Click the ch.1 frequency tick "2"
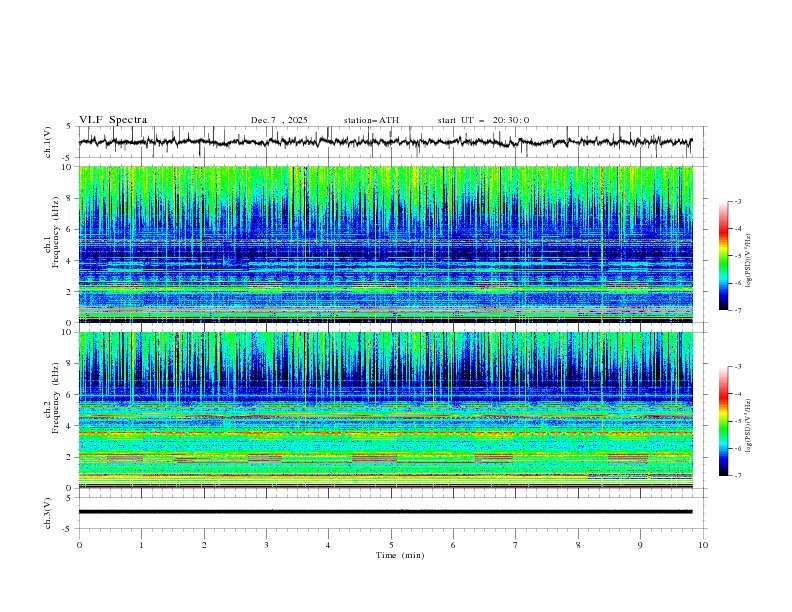Screen dimensions: 792x612 [x=71, y=292]
